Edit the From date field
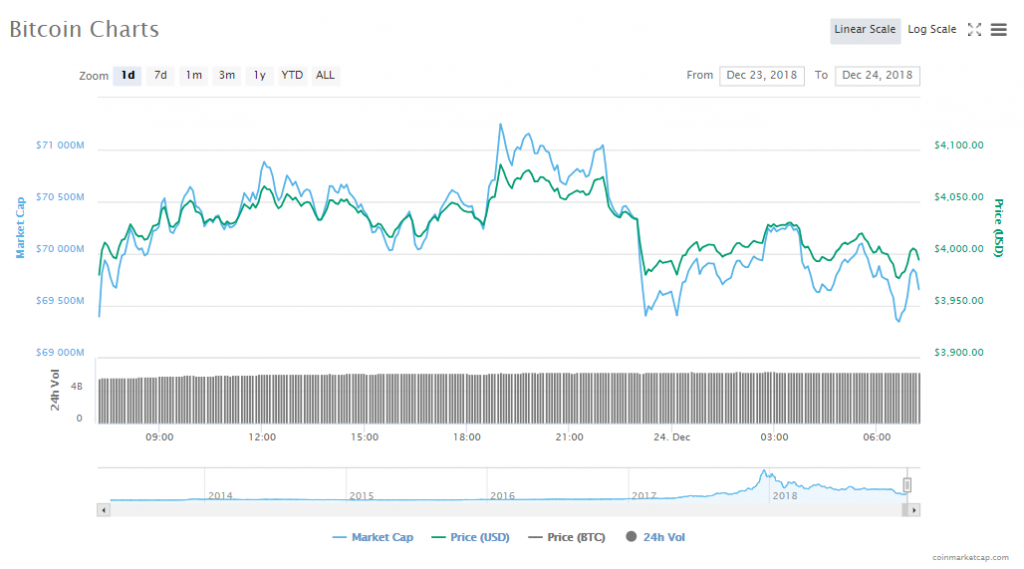Screen dimensions: 1024x569 tap(761, 76)
